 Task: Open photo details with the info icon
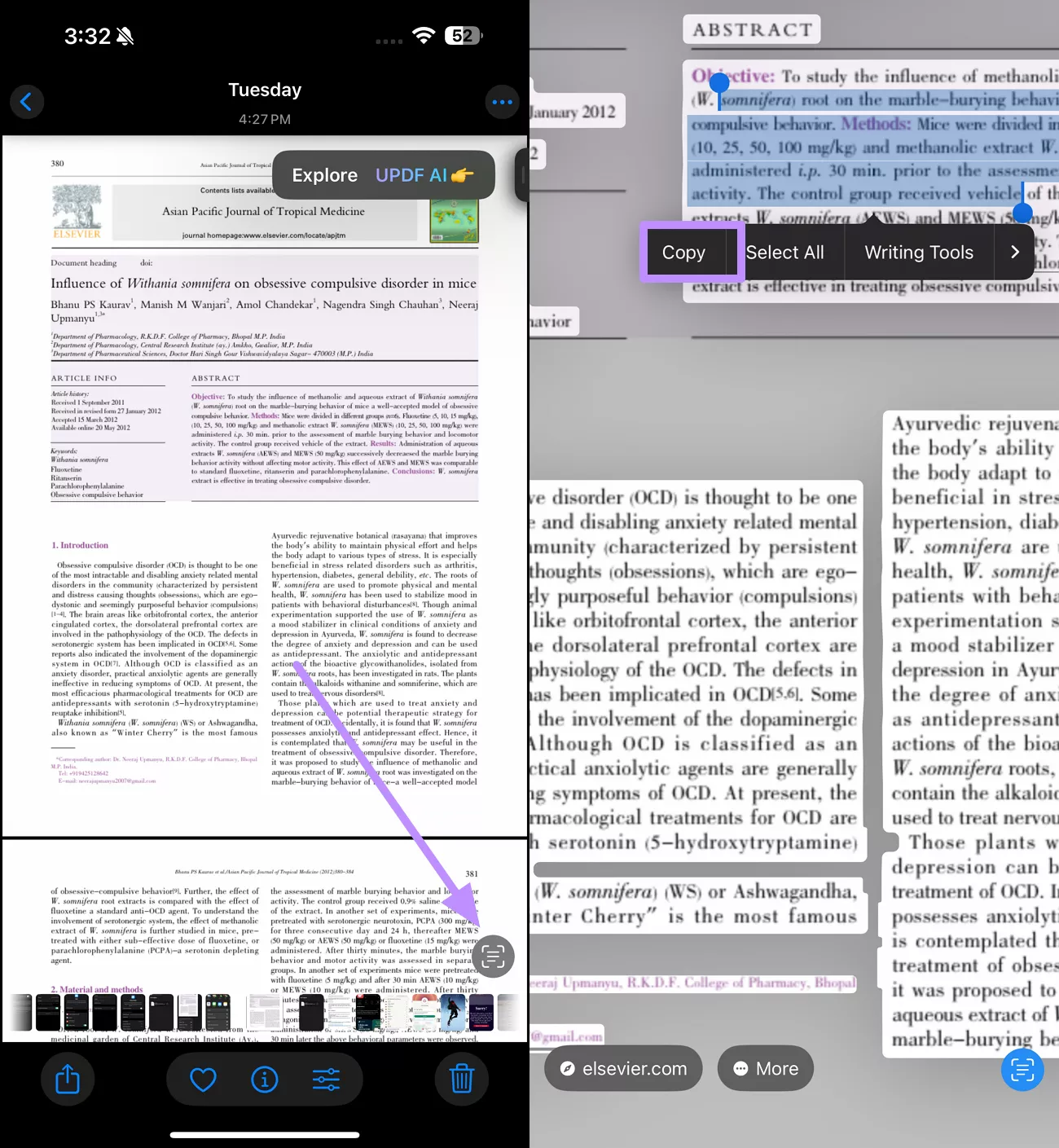click(264, 1079)
